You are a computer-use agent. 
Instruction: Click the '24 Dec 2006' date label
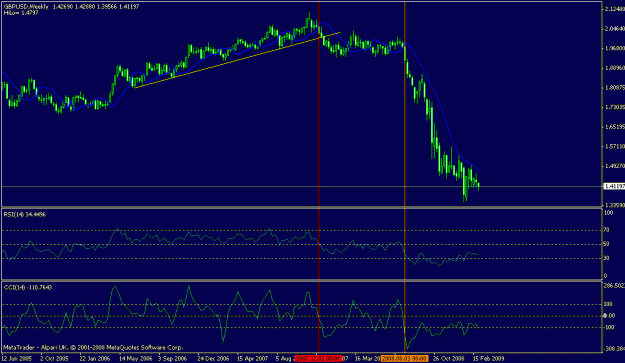coord(213,358)
